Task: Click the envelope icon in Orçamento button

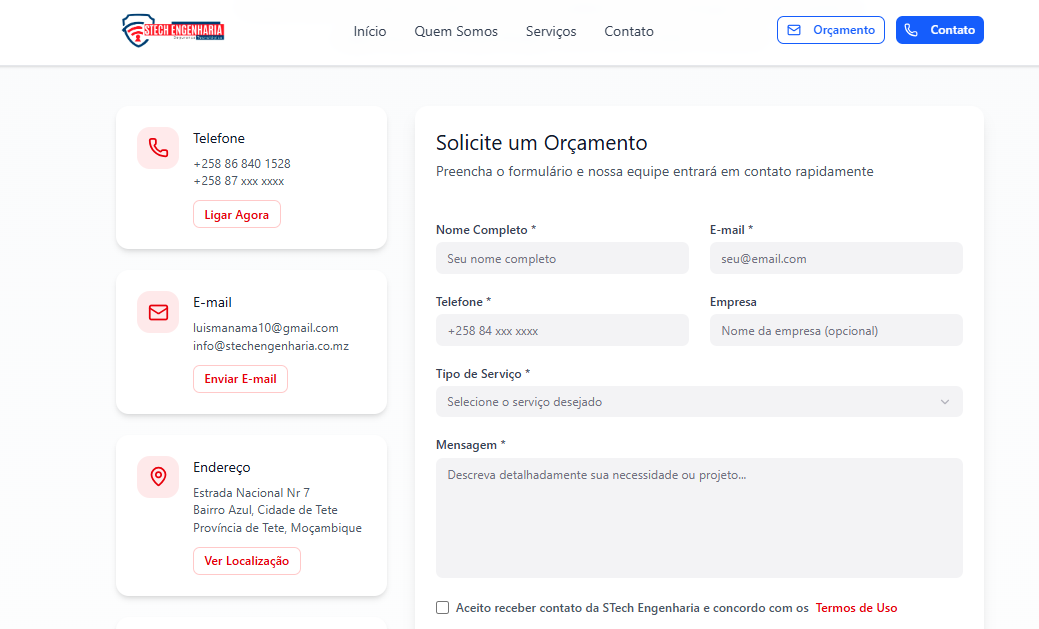Action: [x=794, y=30]
